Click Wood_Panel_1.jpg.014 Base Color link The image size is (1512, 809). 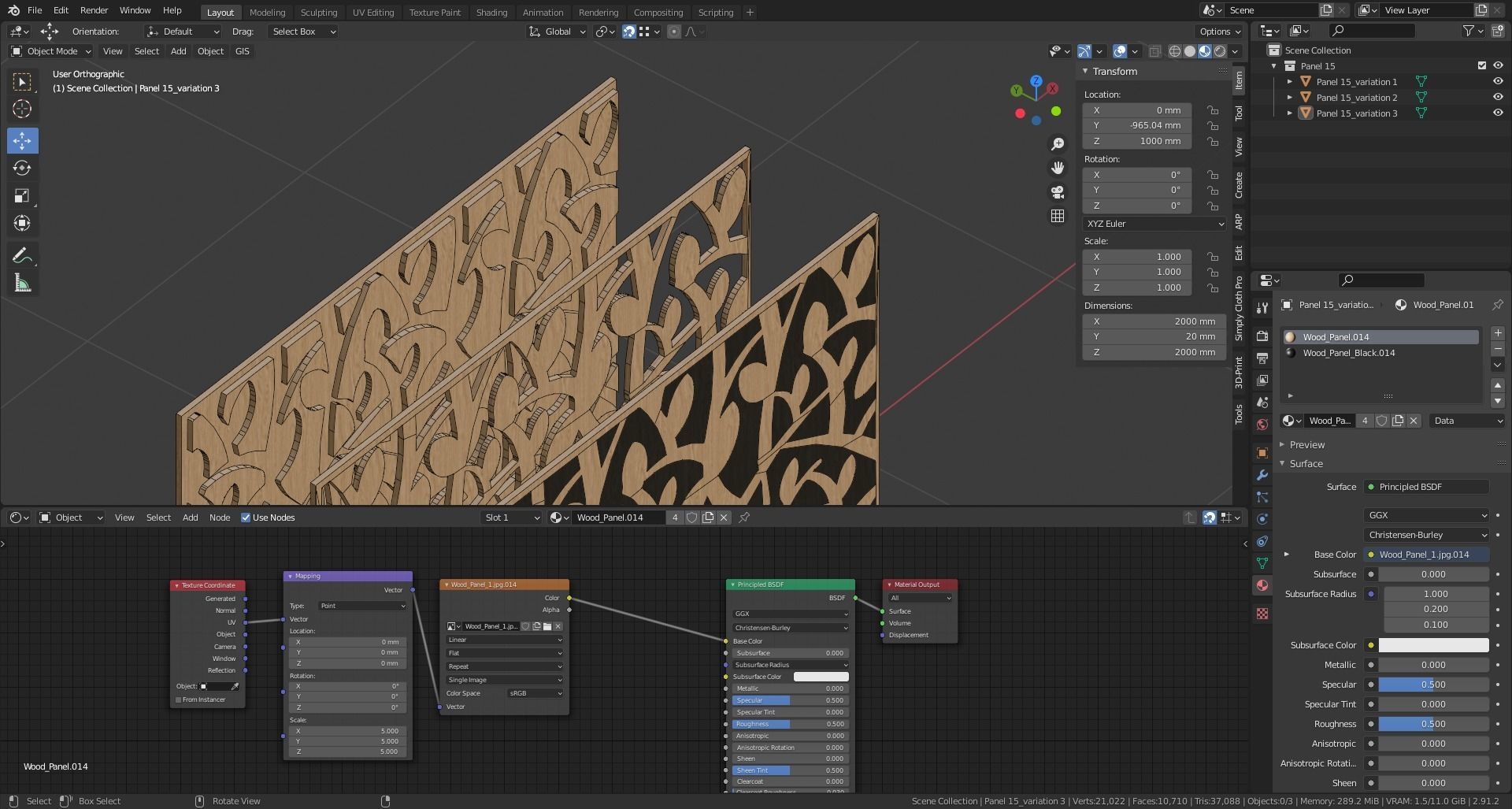1426,555
